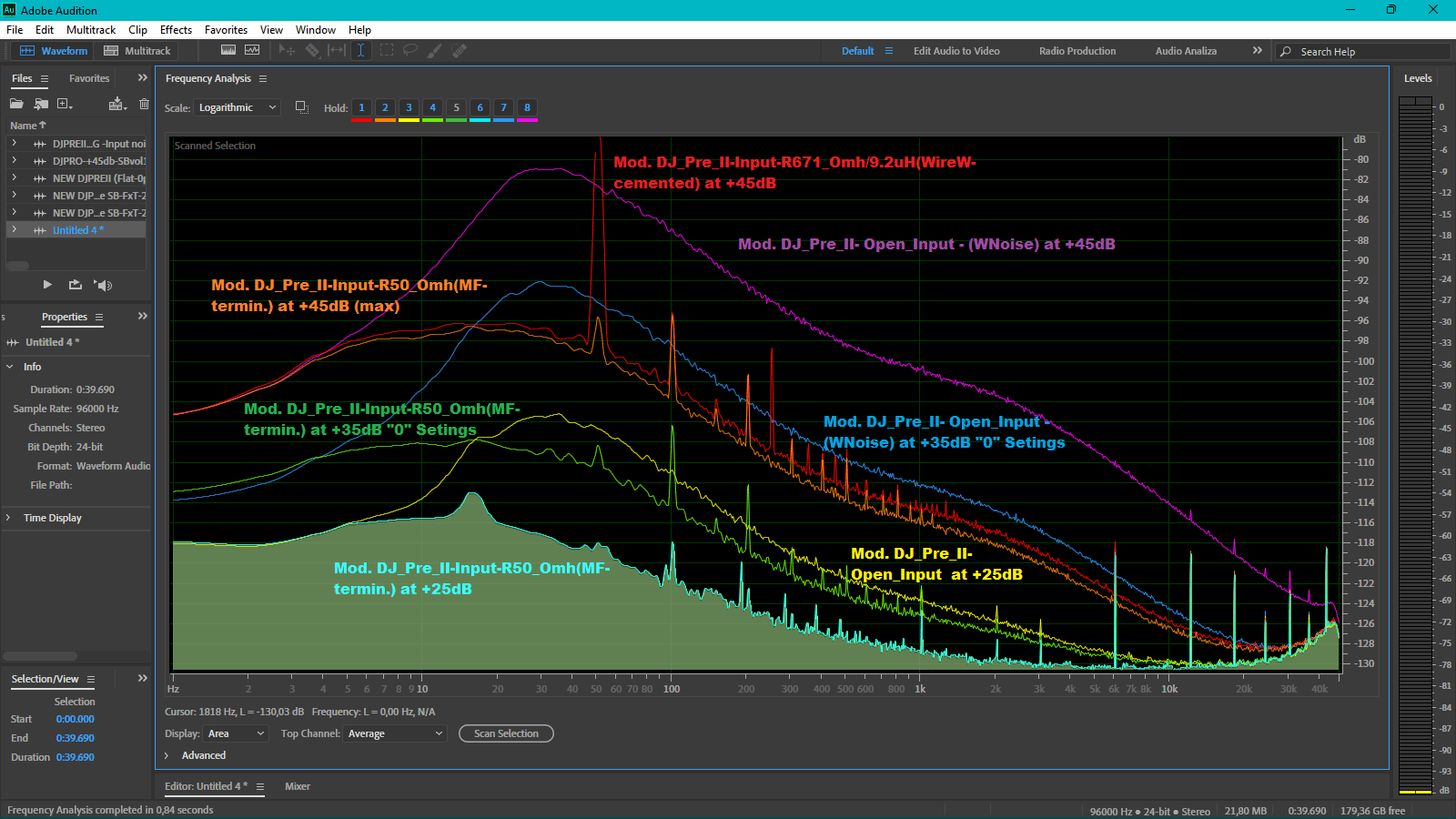Open the Top Channel Average dropdown
This screenshot has height=819, width=1456.
(x=395, y=733)
